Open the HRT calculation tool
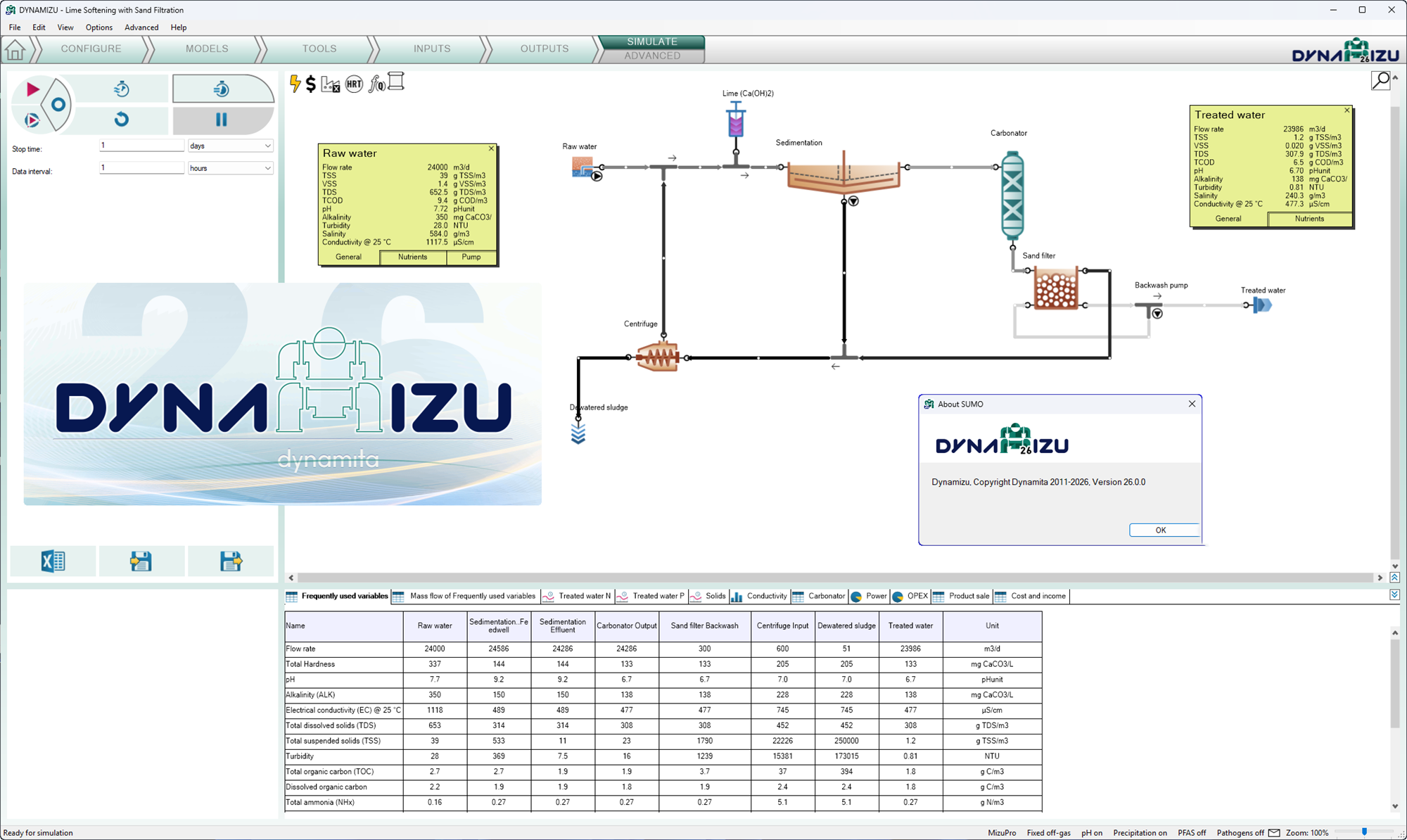Viewport: 1407px width, 840px height. (354, 84)
